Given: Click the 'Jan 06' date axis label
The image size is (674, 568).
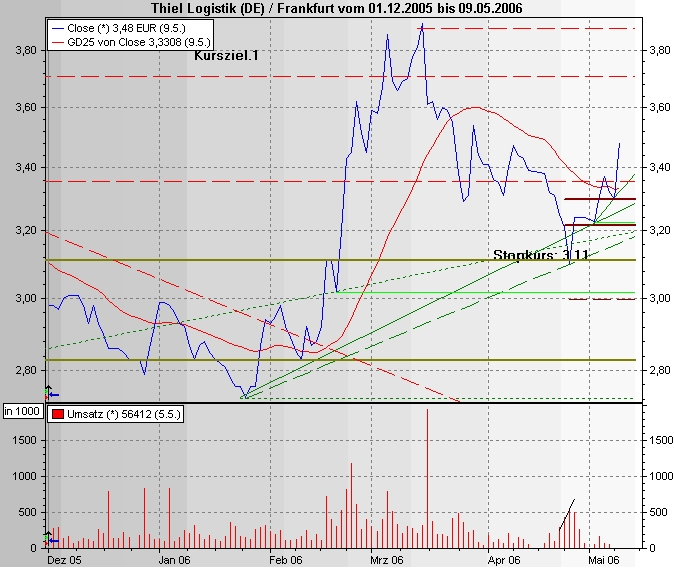Looking at the screenshot, I should click(174, 560).
